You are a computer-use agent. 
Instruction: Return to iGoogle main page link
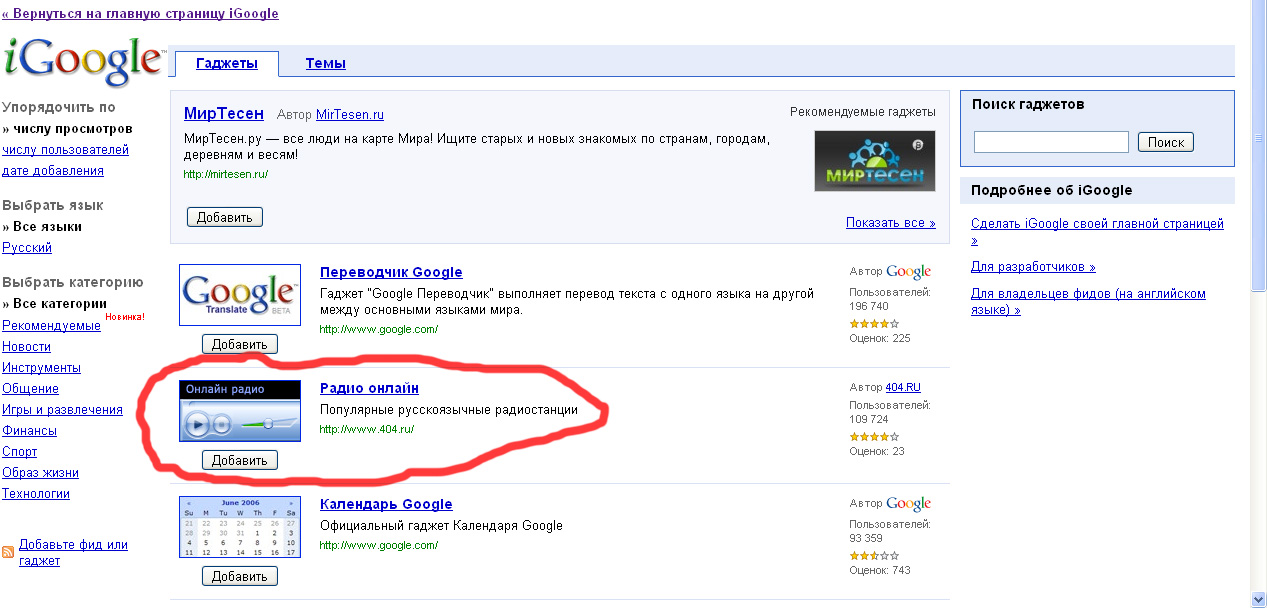(x=140, y=13)
